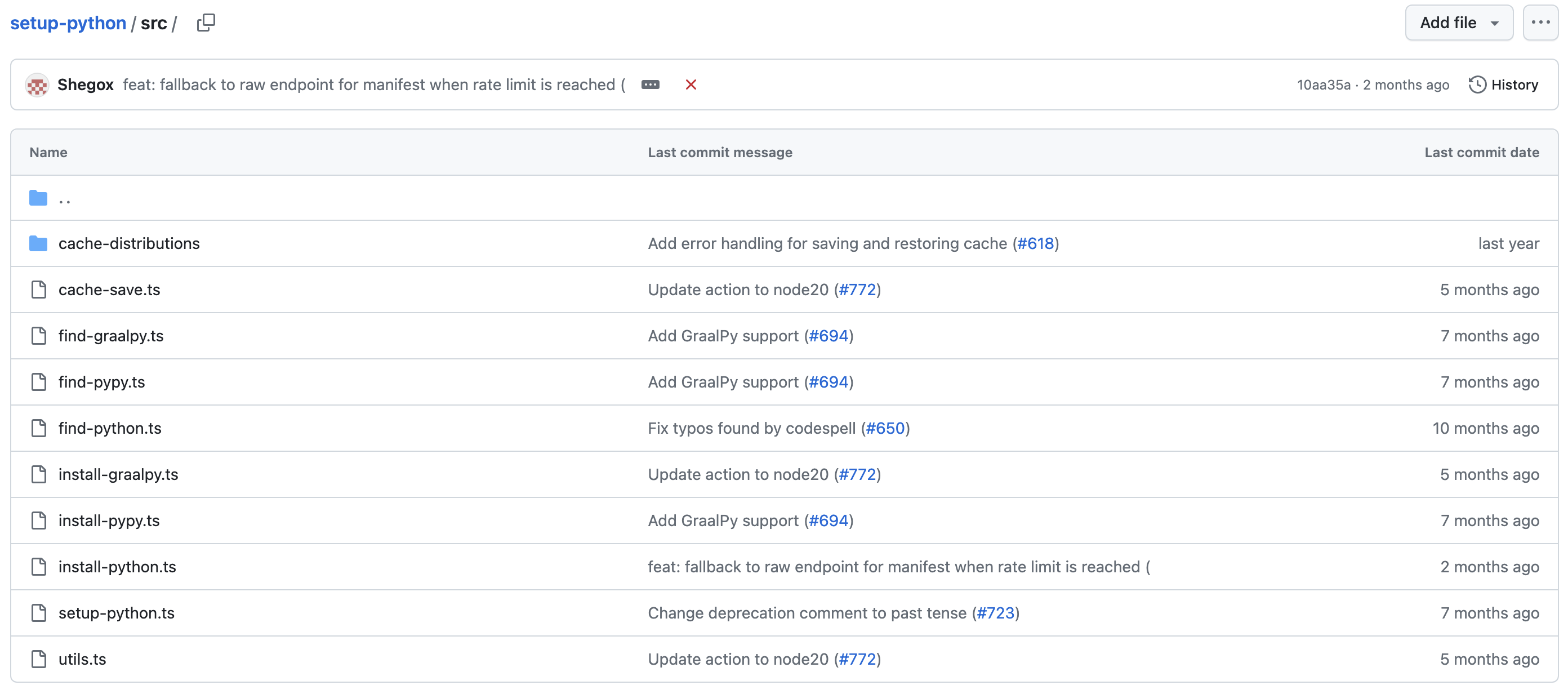Open pull request #723 link
Viewport: 1568px width, 694px height.
(x=995, y=612)
